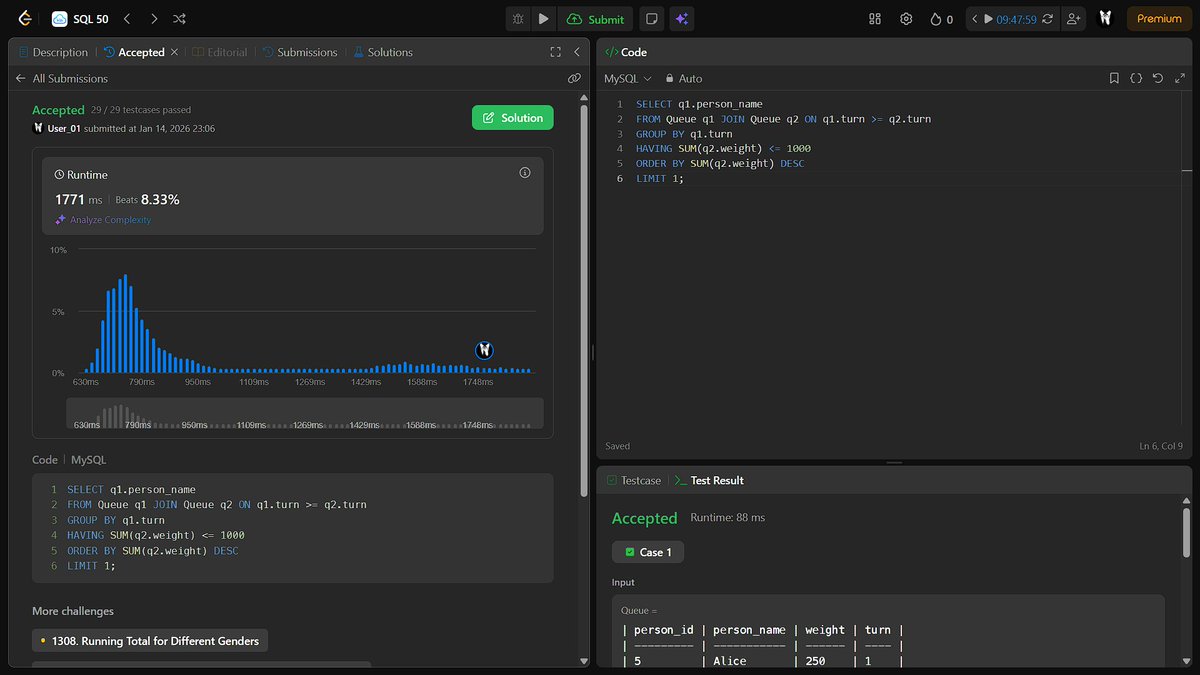Click the Ln 6, Col 9 status text
This screenshot has height=675, width=1200.
pyautogui.click(x=1160, y=446)
